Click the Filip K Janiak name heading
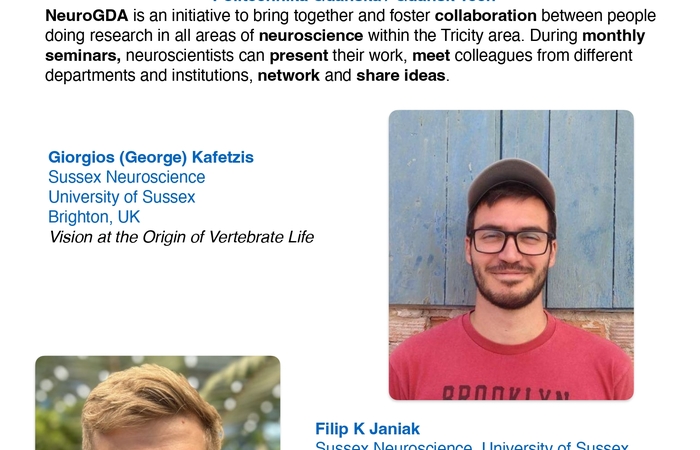The height and width of the screenshot is (450, 700). point(368,428)
